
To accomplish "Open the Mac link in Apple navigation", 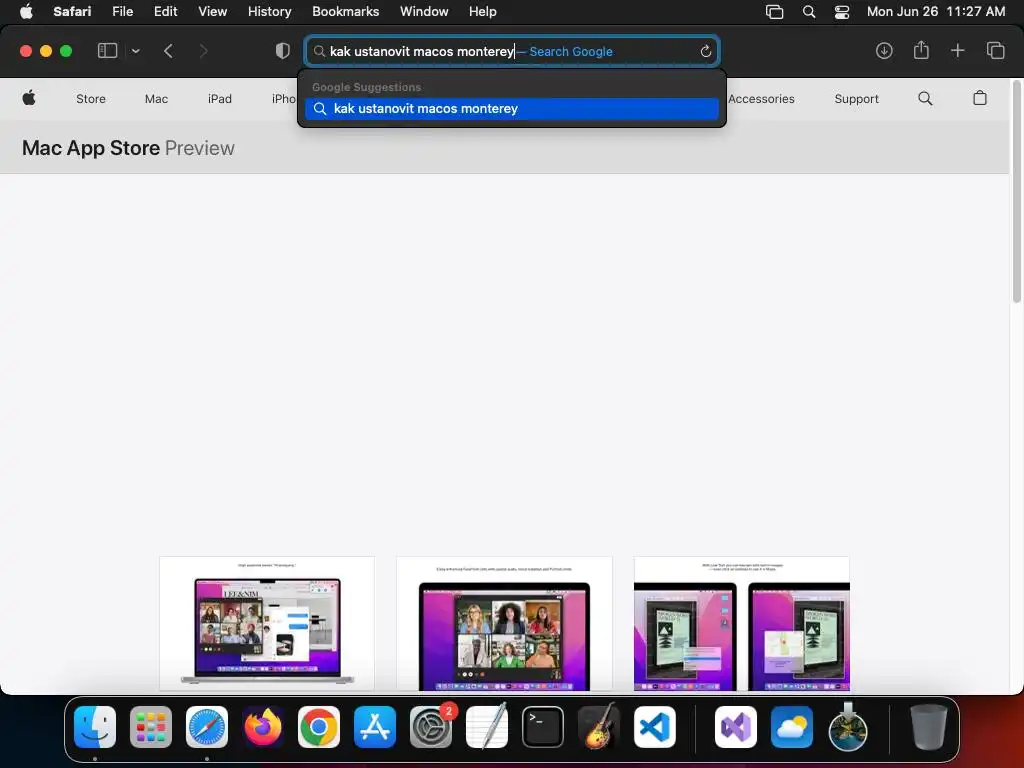I will 156,99.
